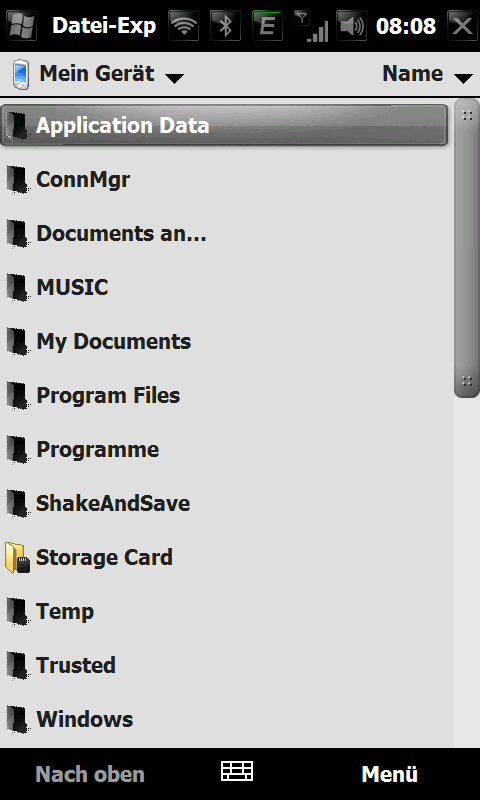Image resolution: width=480 pixels, height=800 pixels.
Task: Tap the Bluetooth status icon
Action: point(225,26)
